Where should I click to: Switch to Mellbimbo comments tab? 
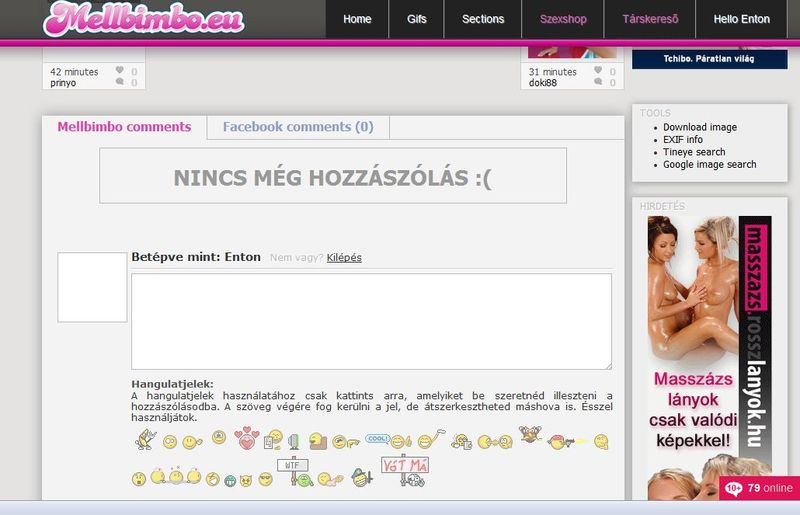click(x=124, y=127)
